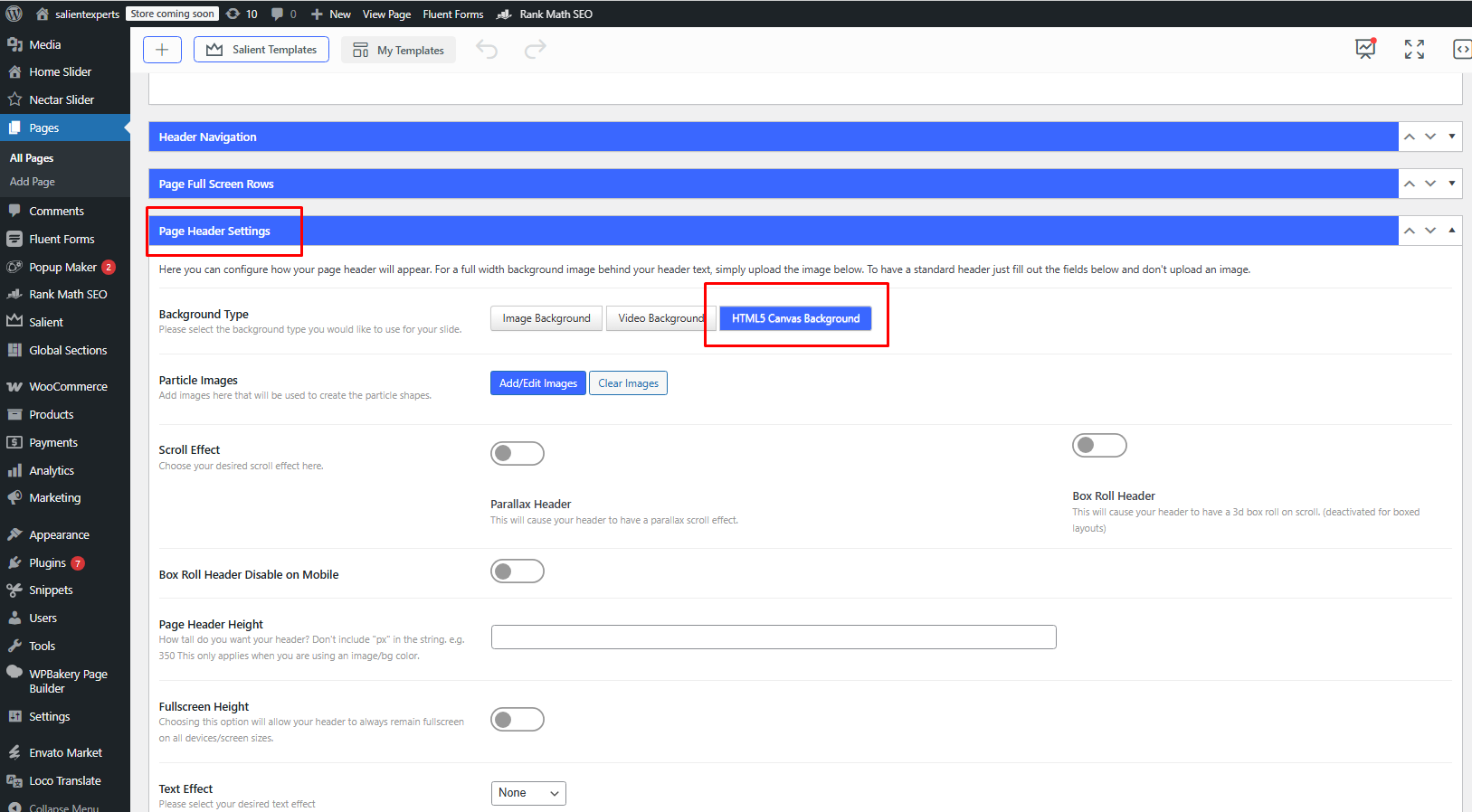Turn on Fullscreen Height toggle

(518, 719)
